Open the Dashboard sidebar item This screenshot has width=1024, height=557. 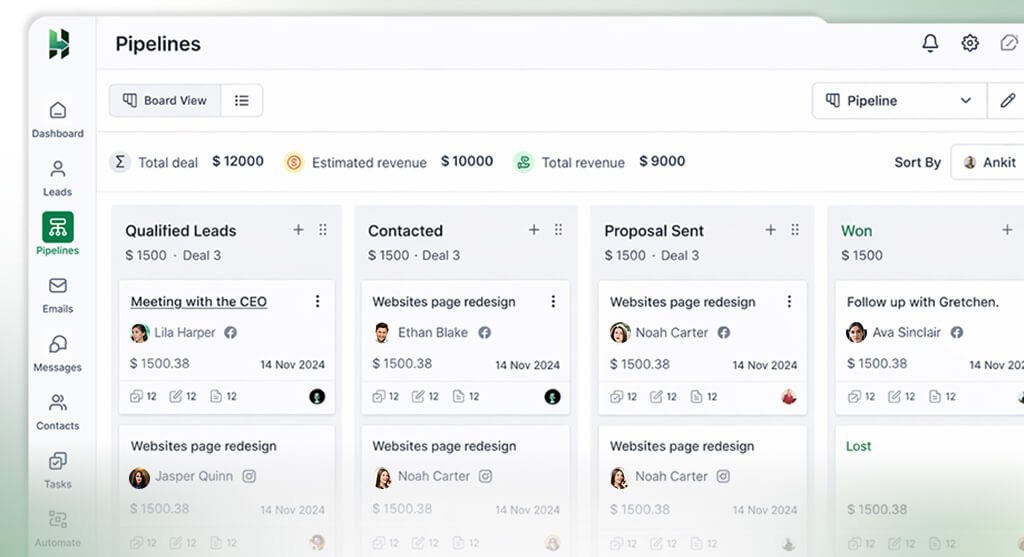coord(57,120)
